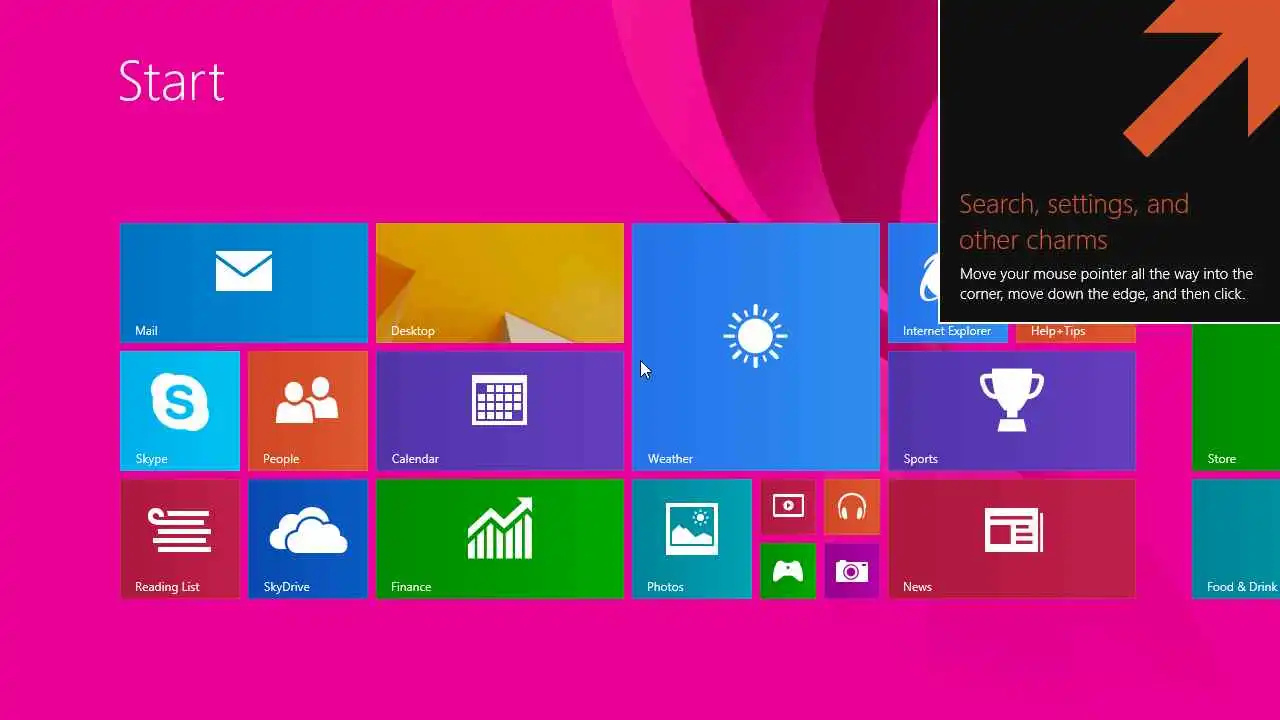Open the Desktop tile
This screenshot has height=720, width=1280.
(x=500, y=283)
